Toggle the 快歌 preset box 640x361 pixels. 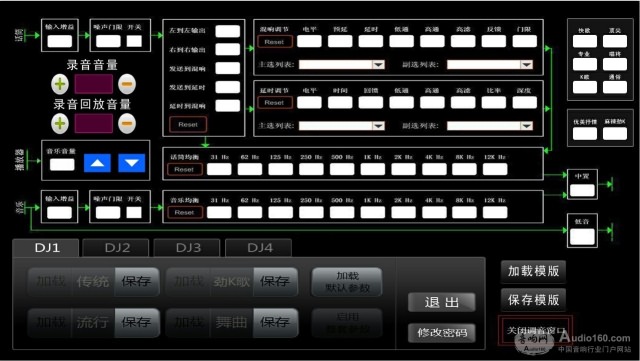(584, 41)
